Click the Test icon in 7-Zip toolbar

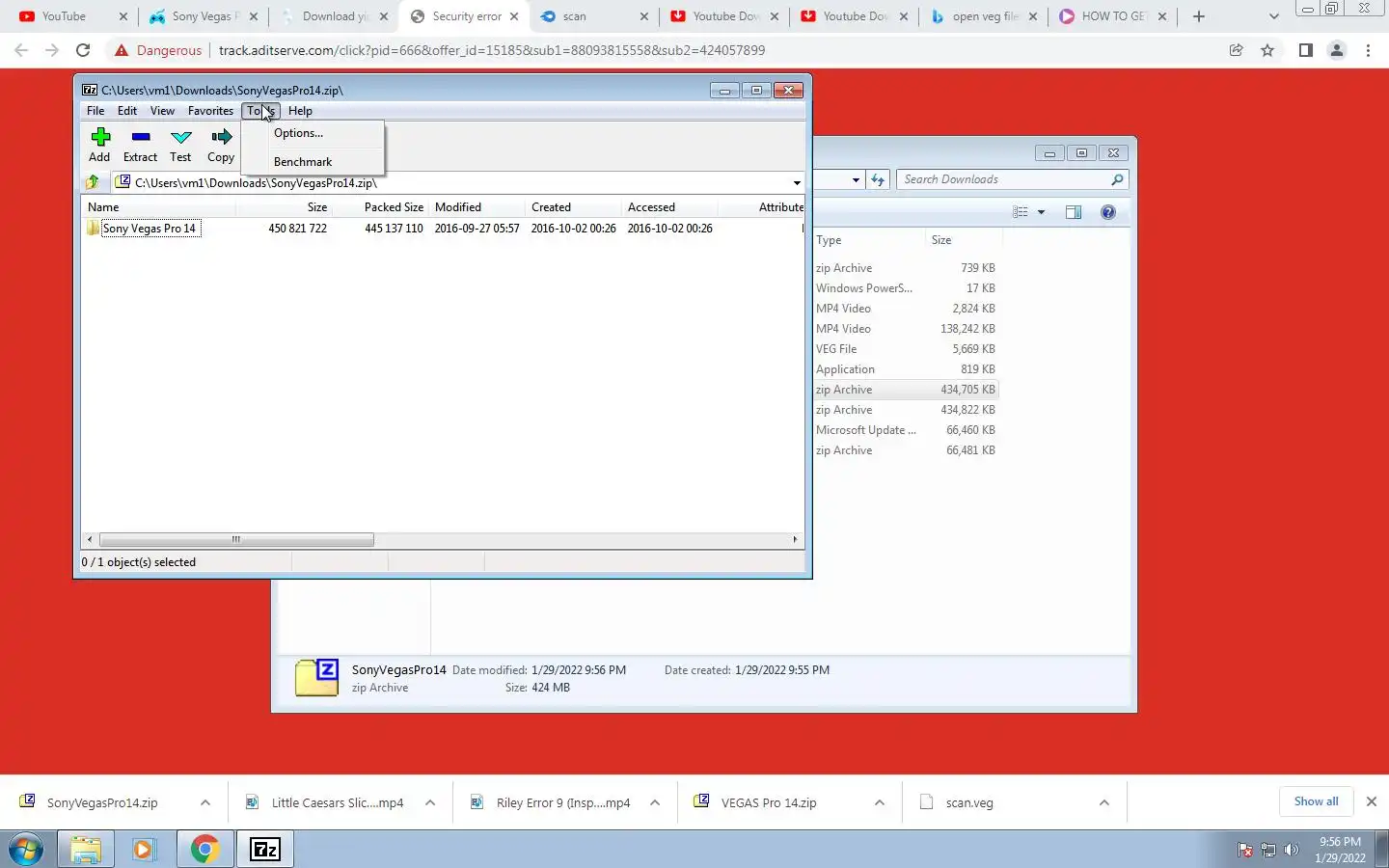(180, 145)
